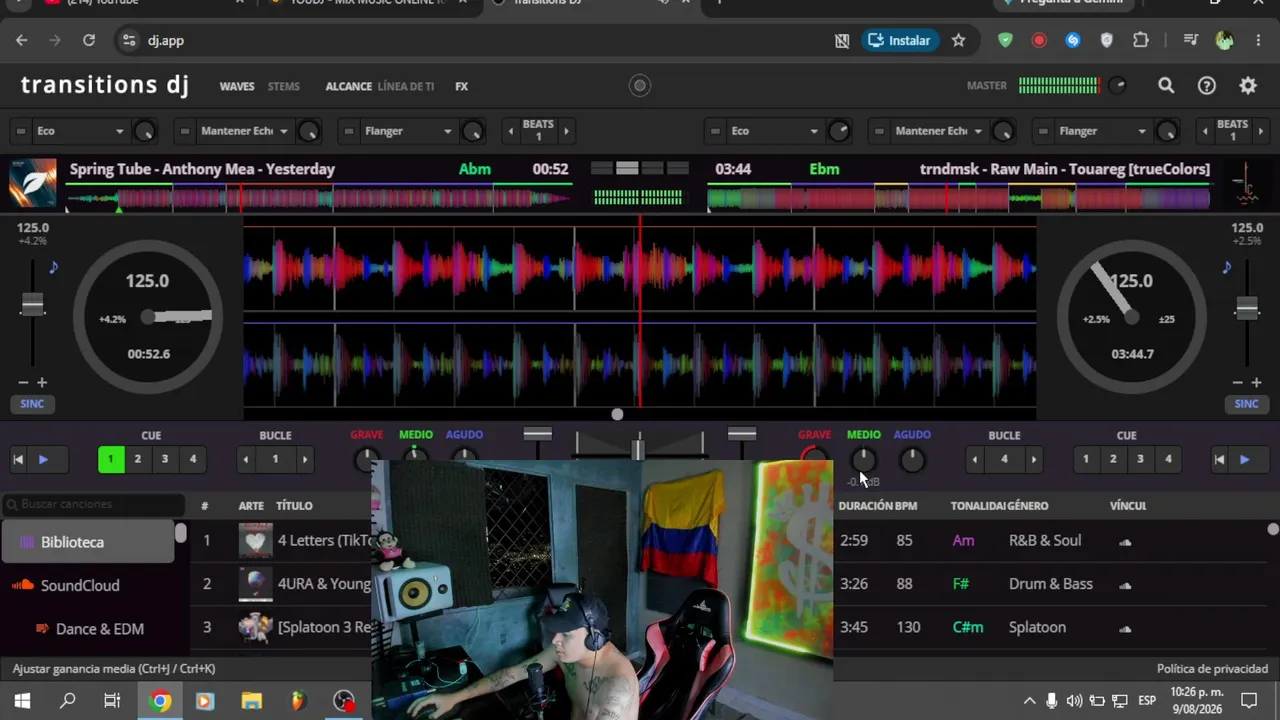The width and height of the screenshot is (1280, 720).
Task: Toggle the left deck Eco effect on
Action: click(20, 131)
